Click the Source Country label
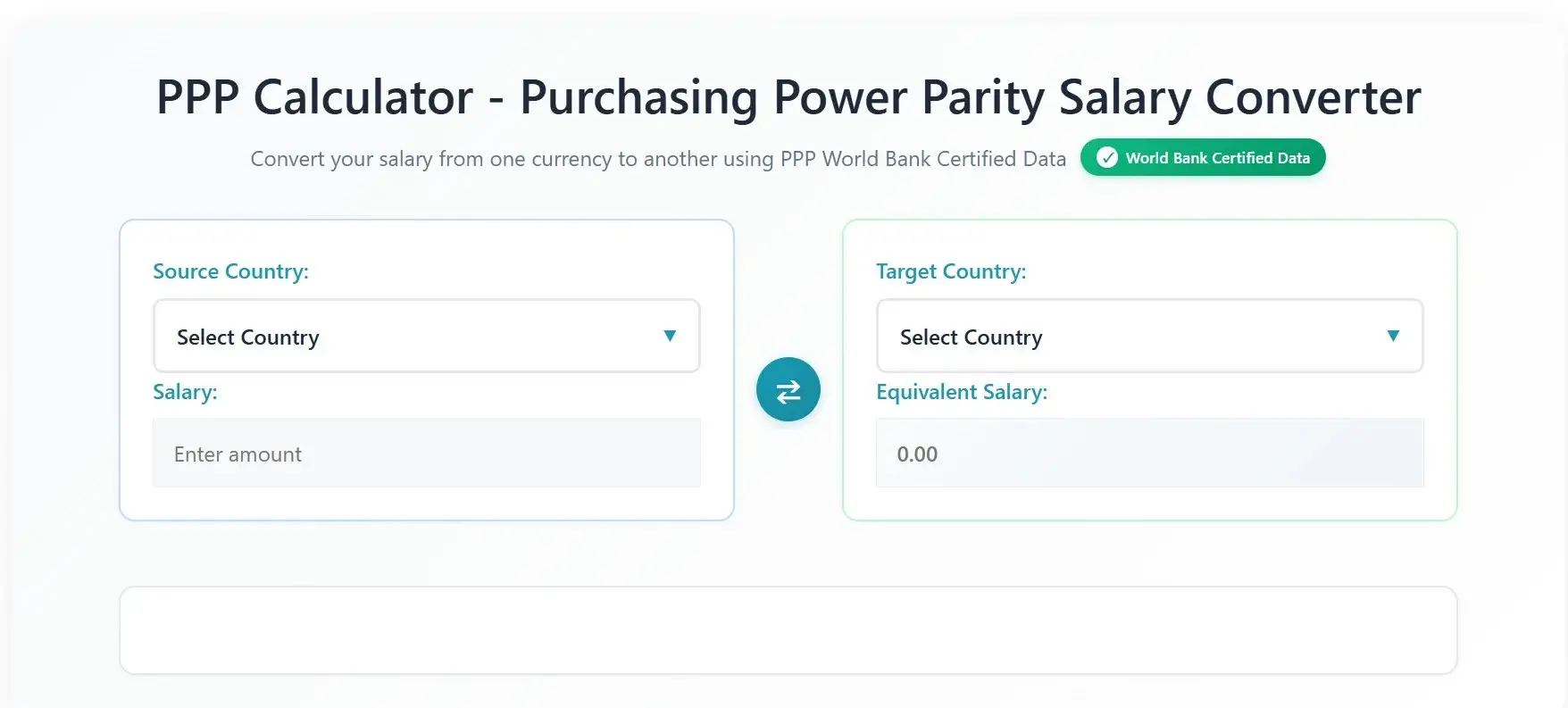Image resolution: width=1568 pixels, height=708 pixels. 230,271
